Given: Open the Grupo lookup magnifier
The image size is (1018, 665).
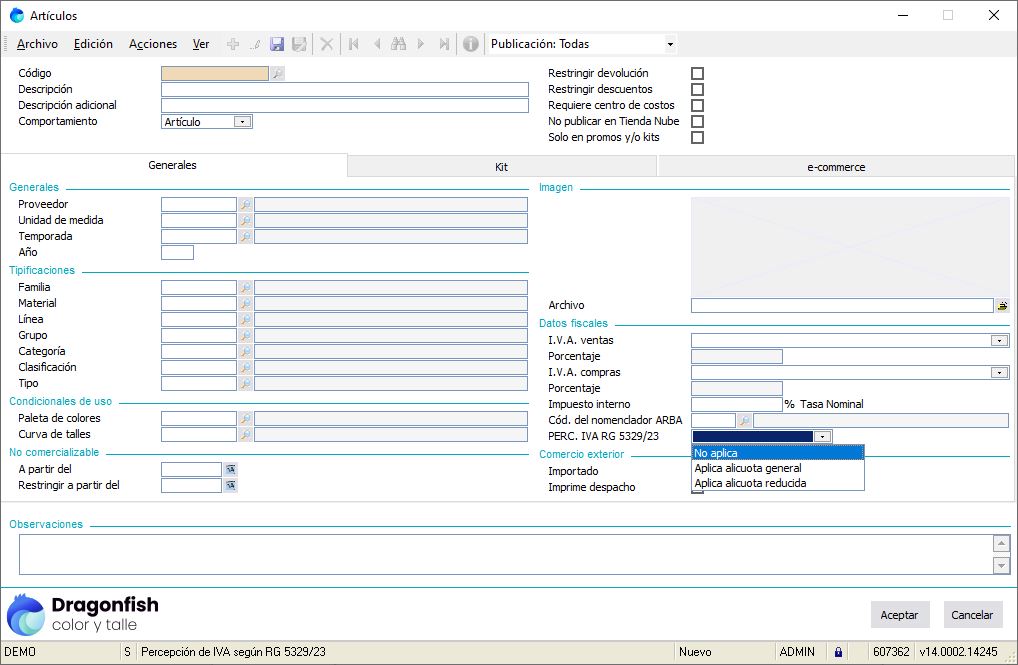Looking at the screenshot, I should (245, 335).
